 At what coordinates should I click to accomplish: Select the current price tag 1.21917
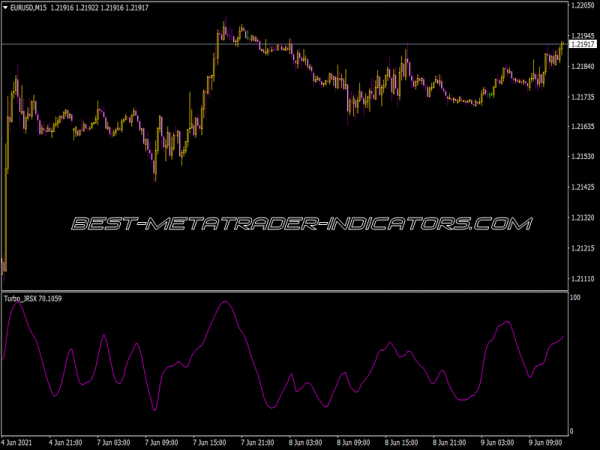[x=583, y=44]
